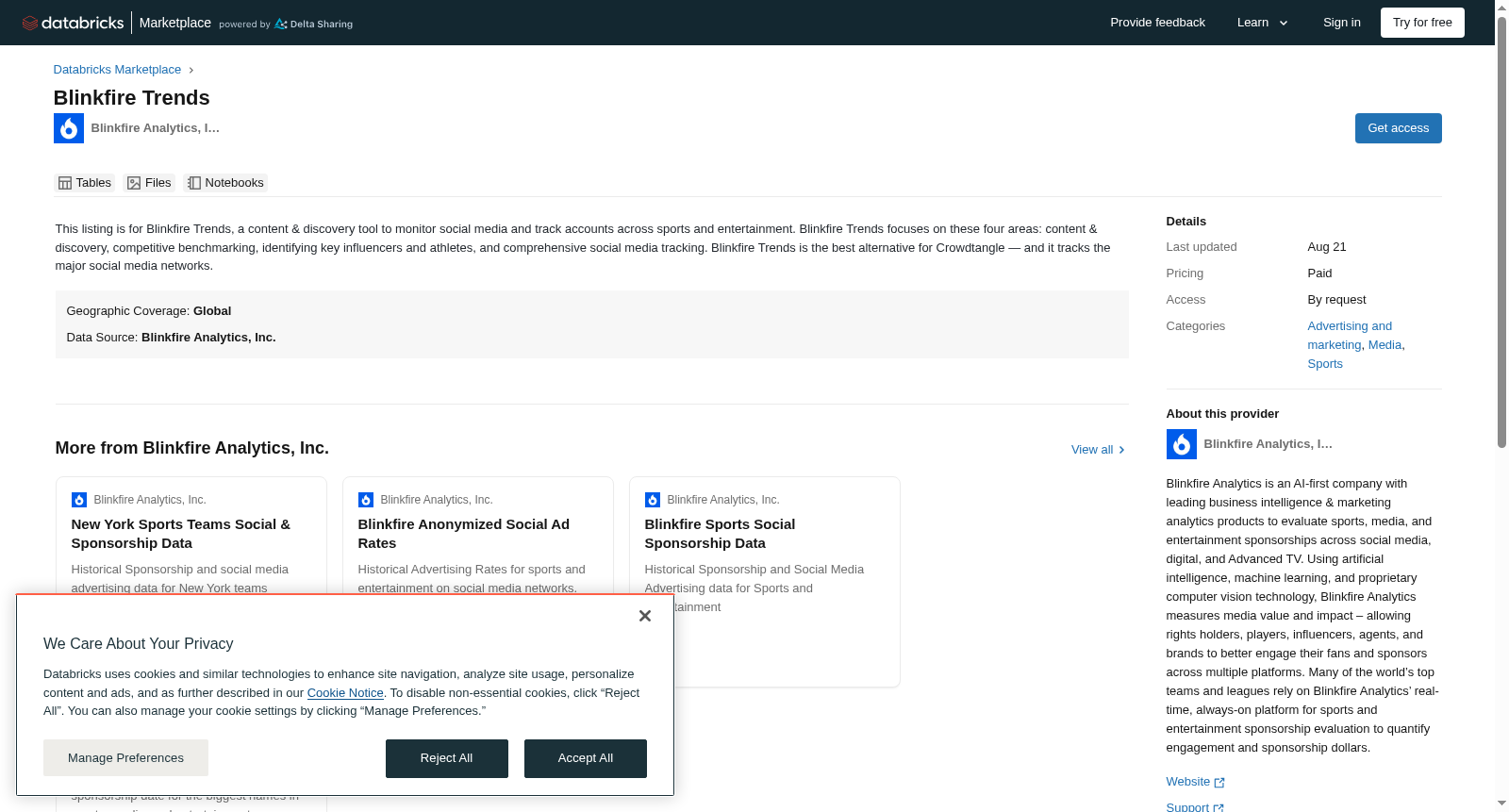Expand the Learn dropdown menu
This screenshot has width=1509, height=812.
(1263, 23)
